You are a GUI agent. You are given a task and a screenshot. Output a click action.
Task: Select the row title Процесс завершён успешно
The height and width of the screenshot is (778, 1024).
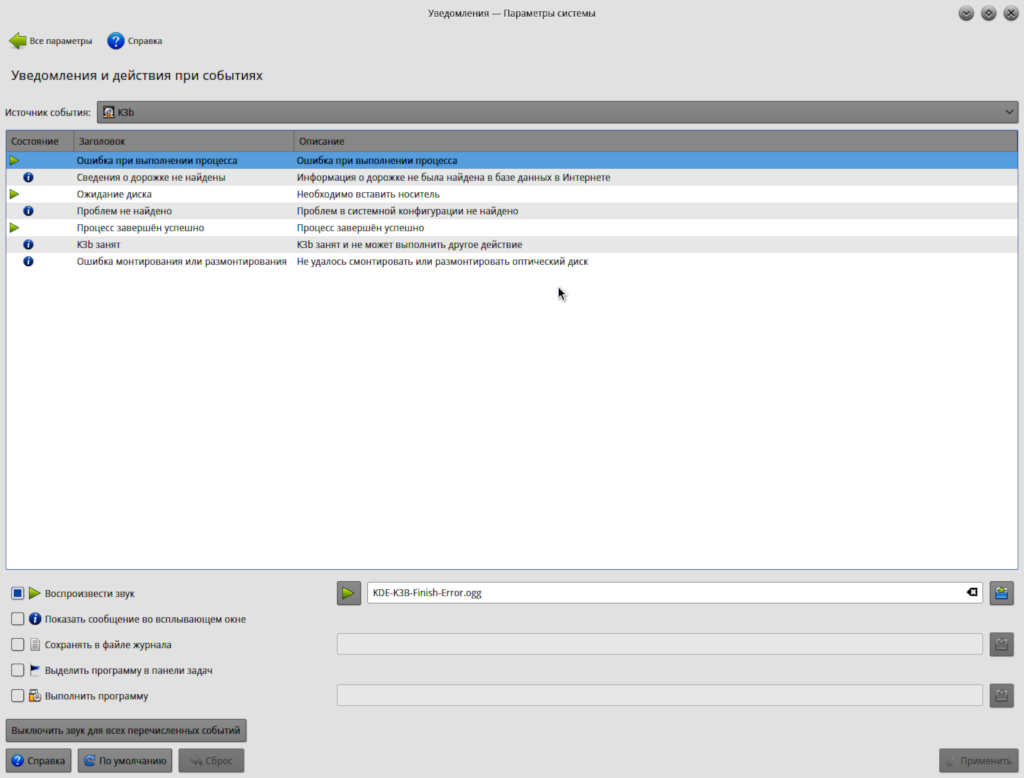tap(140, 228)
